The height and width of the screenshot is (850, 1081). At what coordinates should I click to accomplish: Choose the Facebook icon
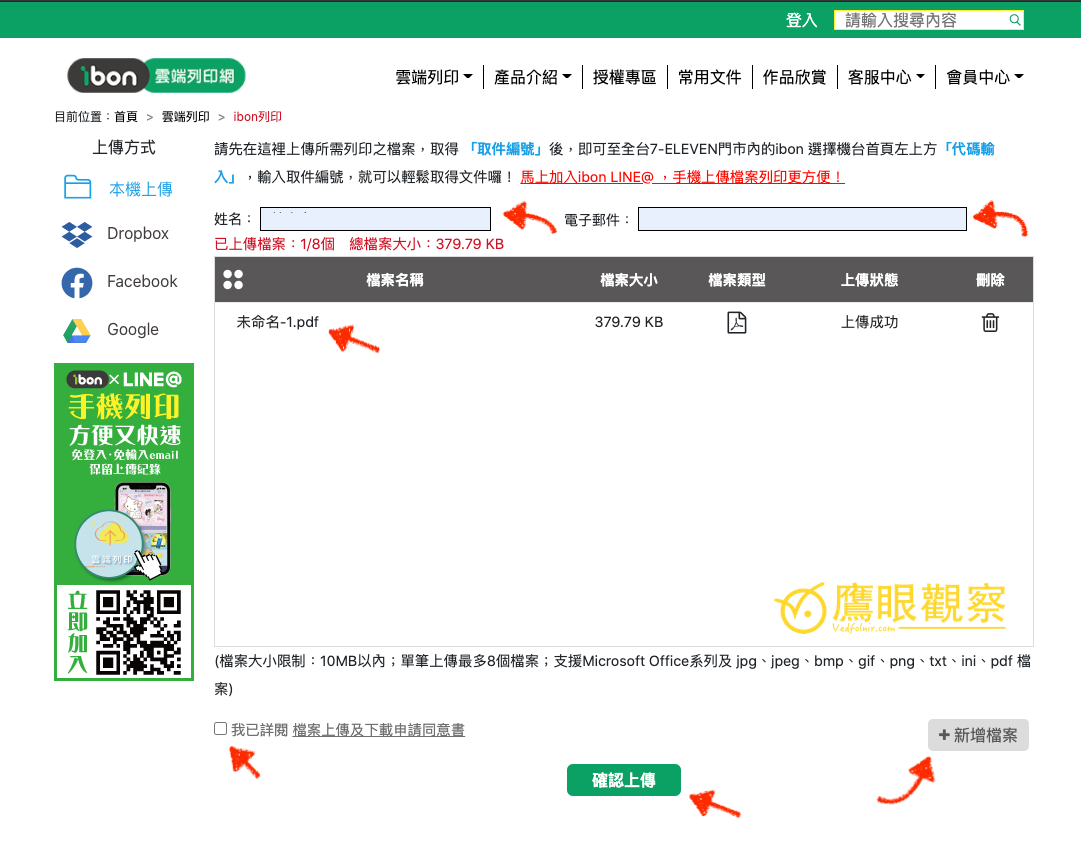[77, 283]
